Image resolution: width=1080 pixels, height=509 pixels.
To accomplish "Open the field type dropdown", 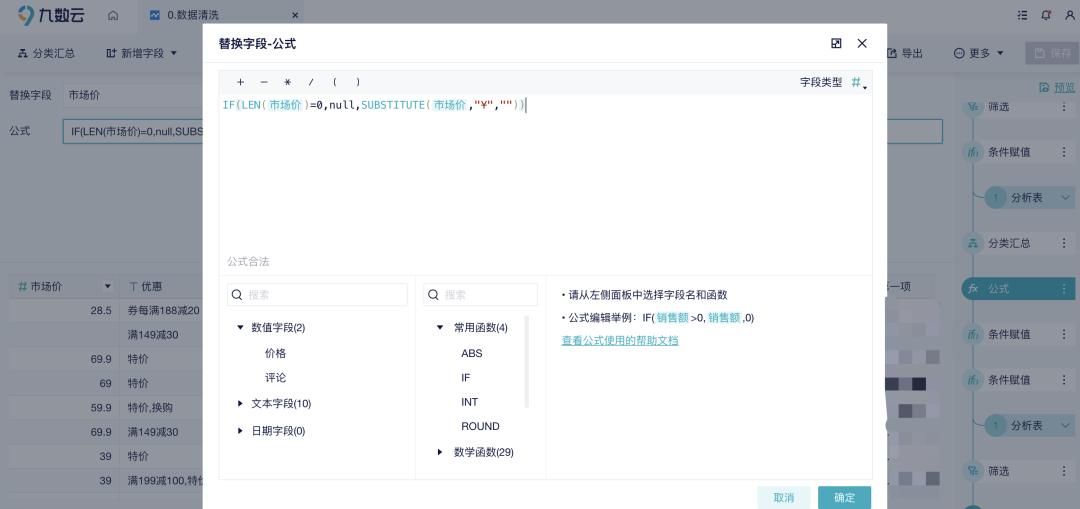I will [858, 83].
